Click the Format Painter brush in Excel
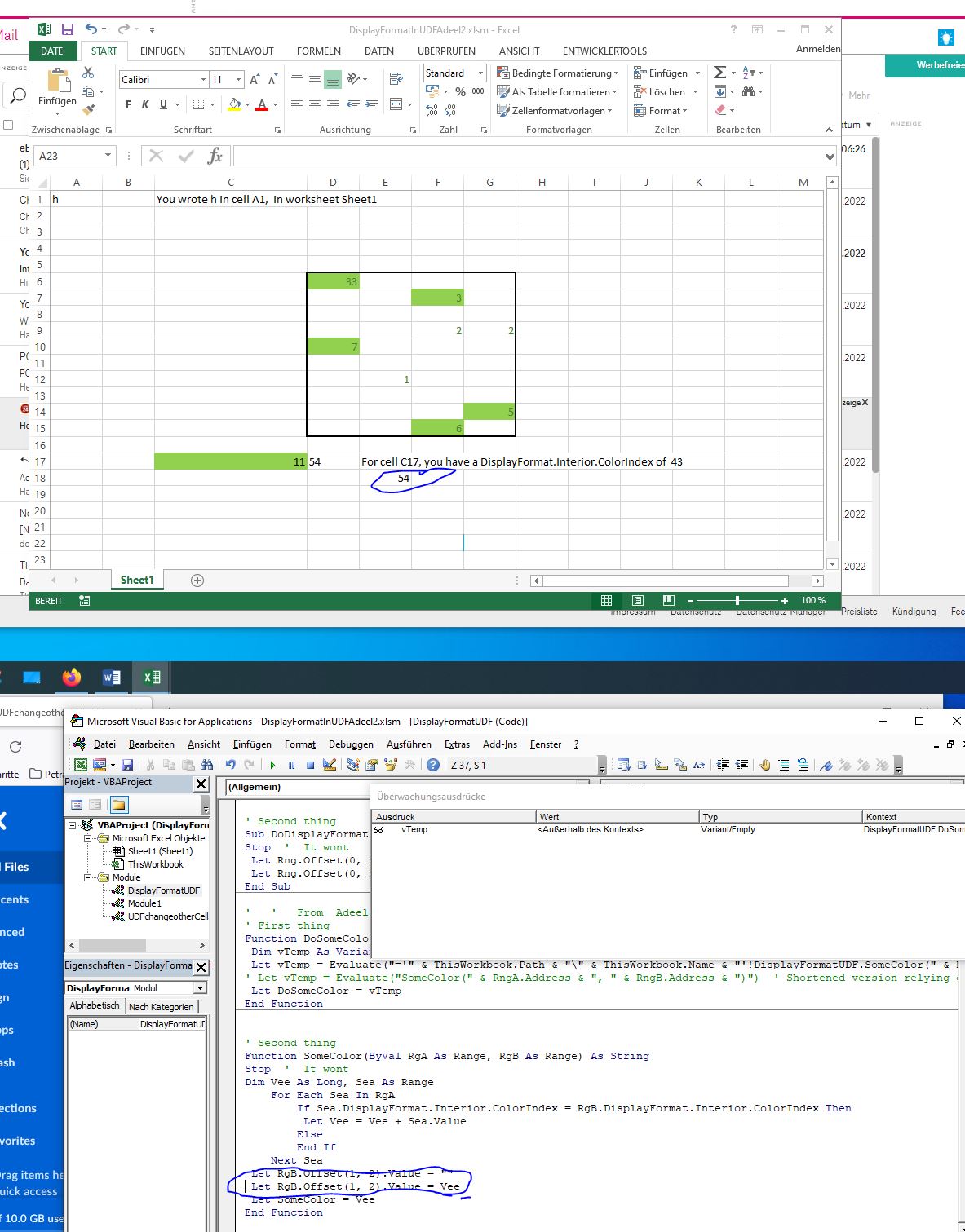The height and width of the screenshot is (1232, 965). [x=88, y=110]
